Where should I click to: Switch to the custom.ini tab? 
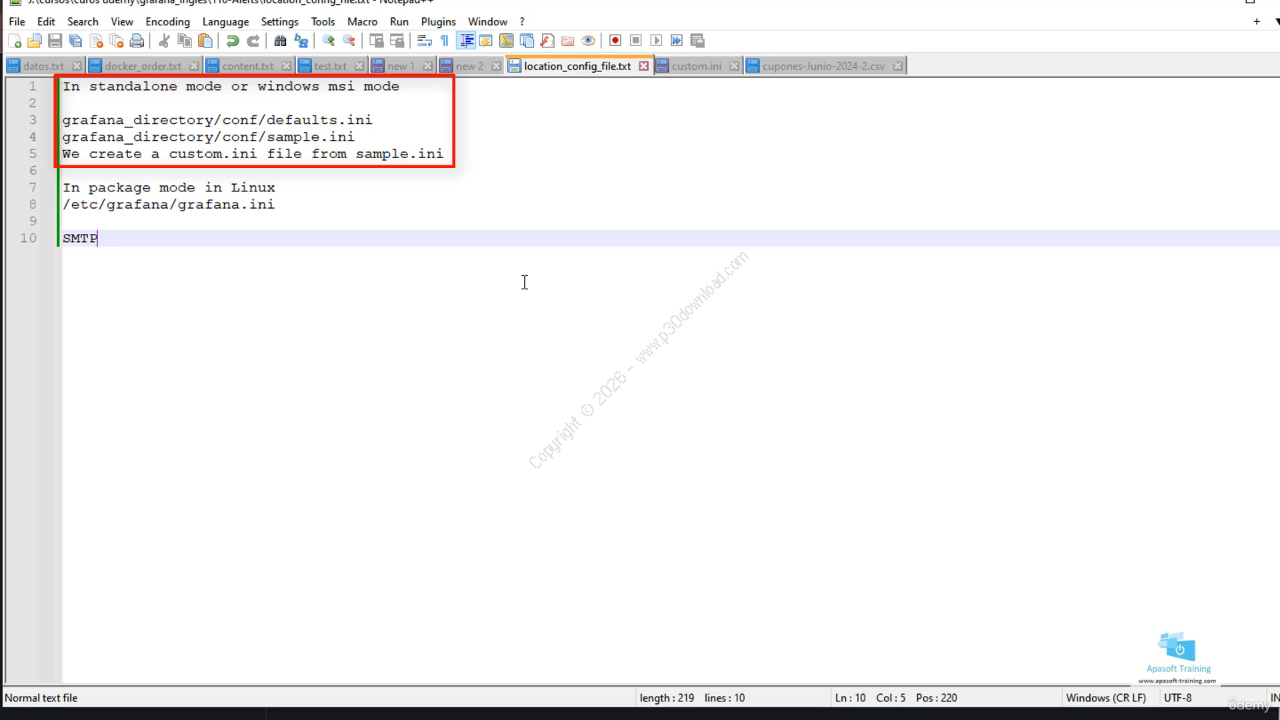[696, 66]
